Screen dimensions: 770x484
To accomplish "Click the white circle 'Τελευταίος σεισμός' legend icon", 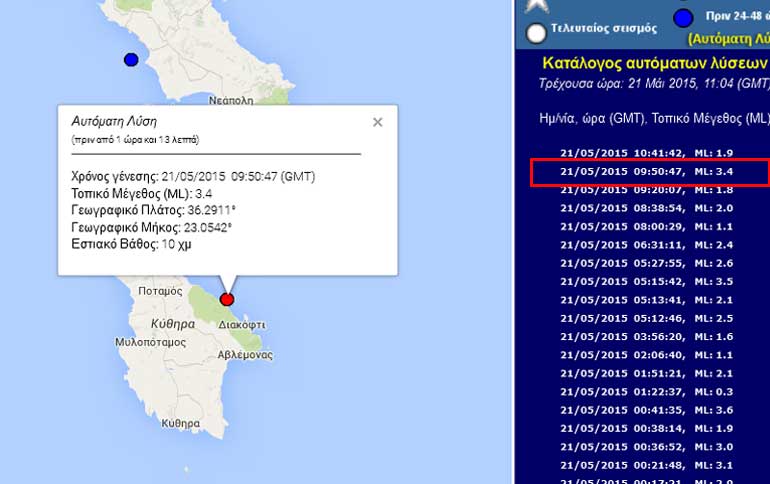I will tap(537, 33).
